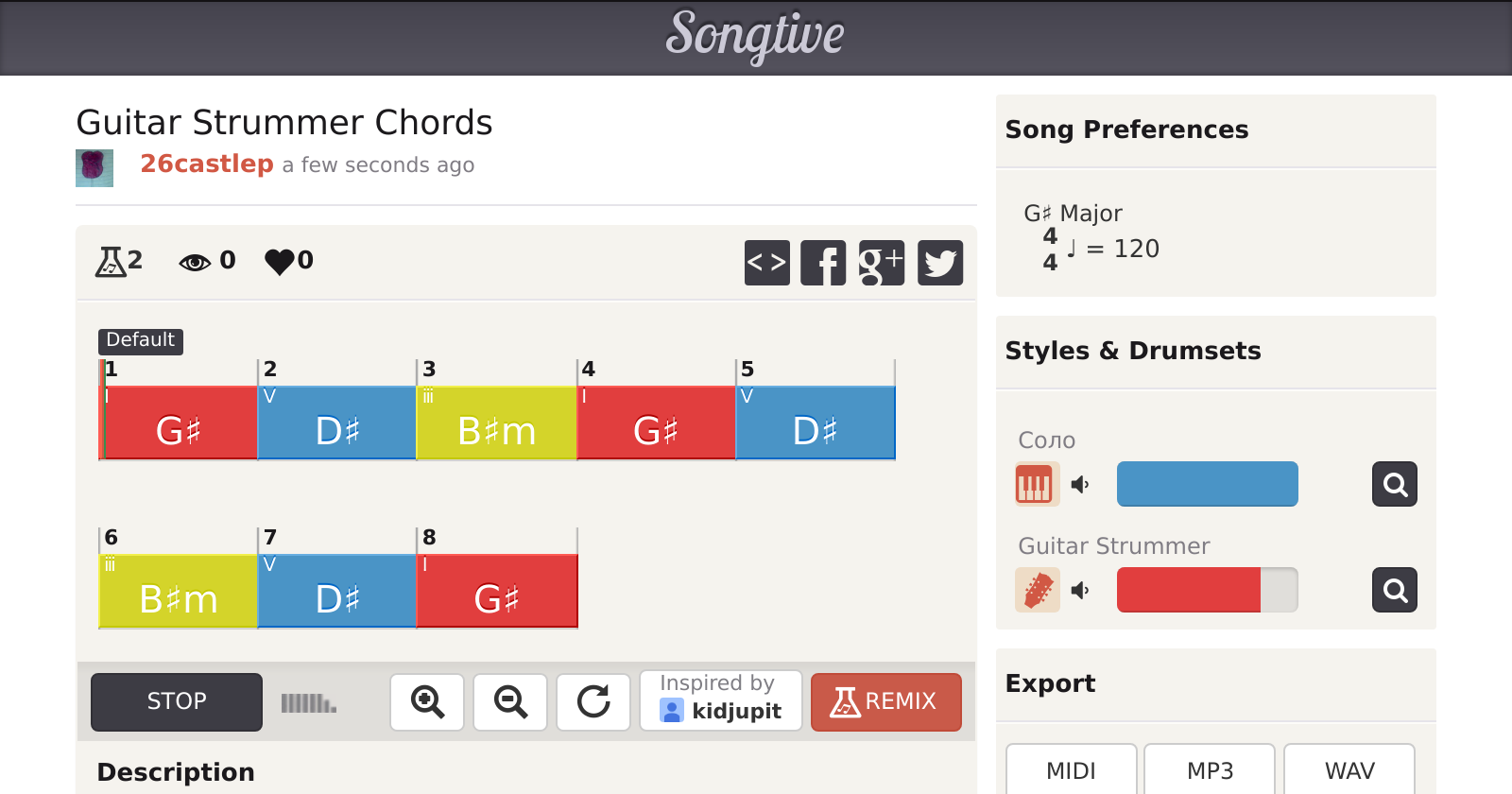
Task: Open the 26castlep user profile
Action: pos(207,164)
